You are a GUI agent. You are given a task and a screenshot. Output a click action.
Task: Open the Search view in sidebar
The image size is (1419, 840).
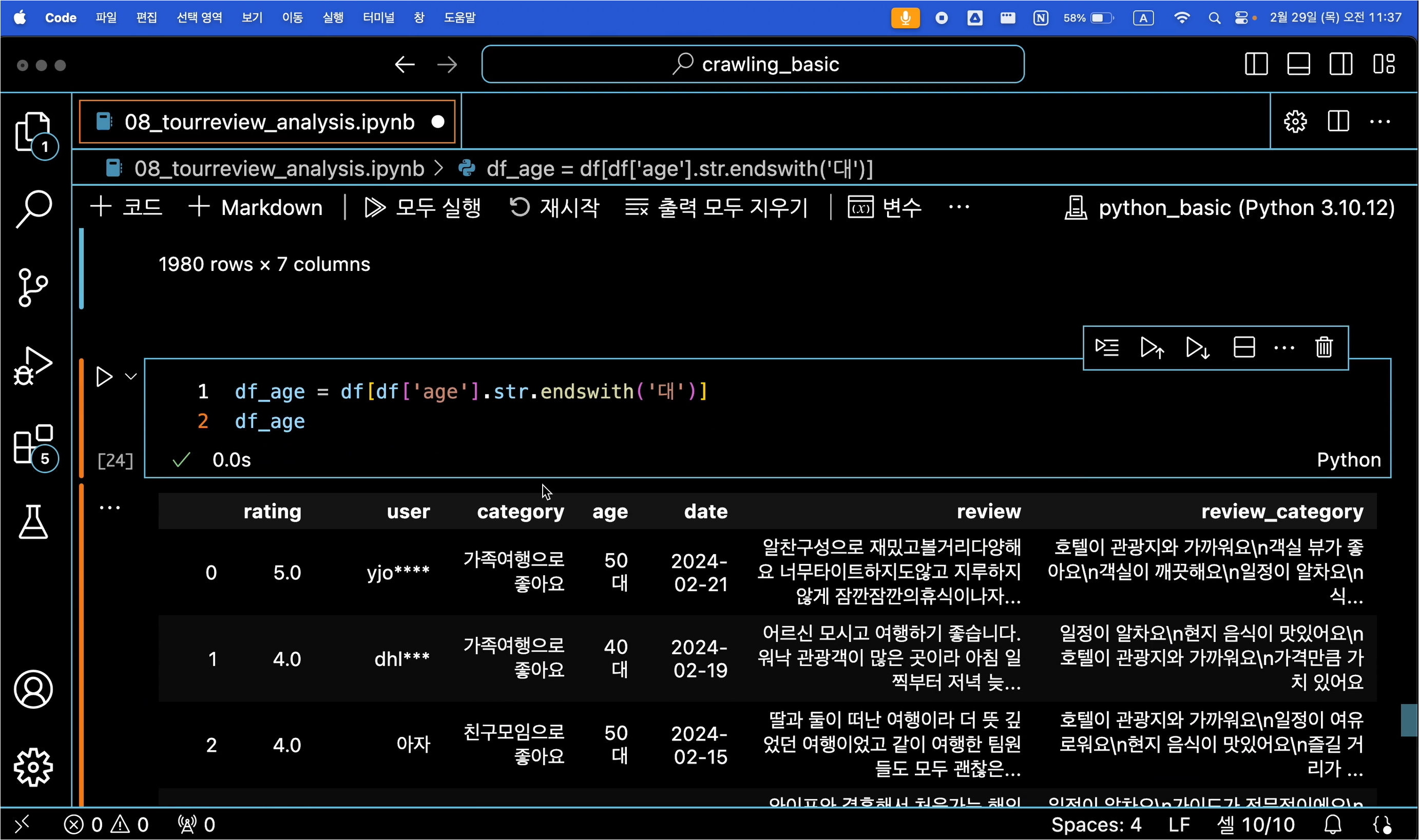[33, 209]
